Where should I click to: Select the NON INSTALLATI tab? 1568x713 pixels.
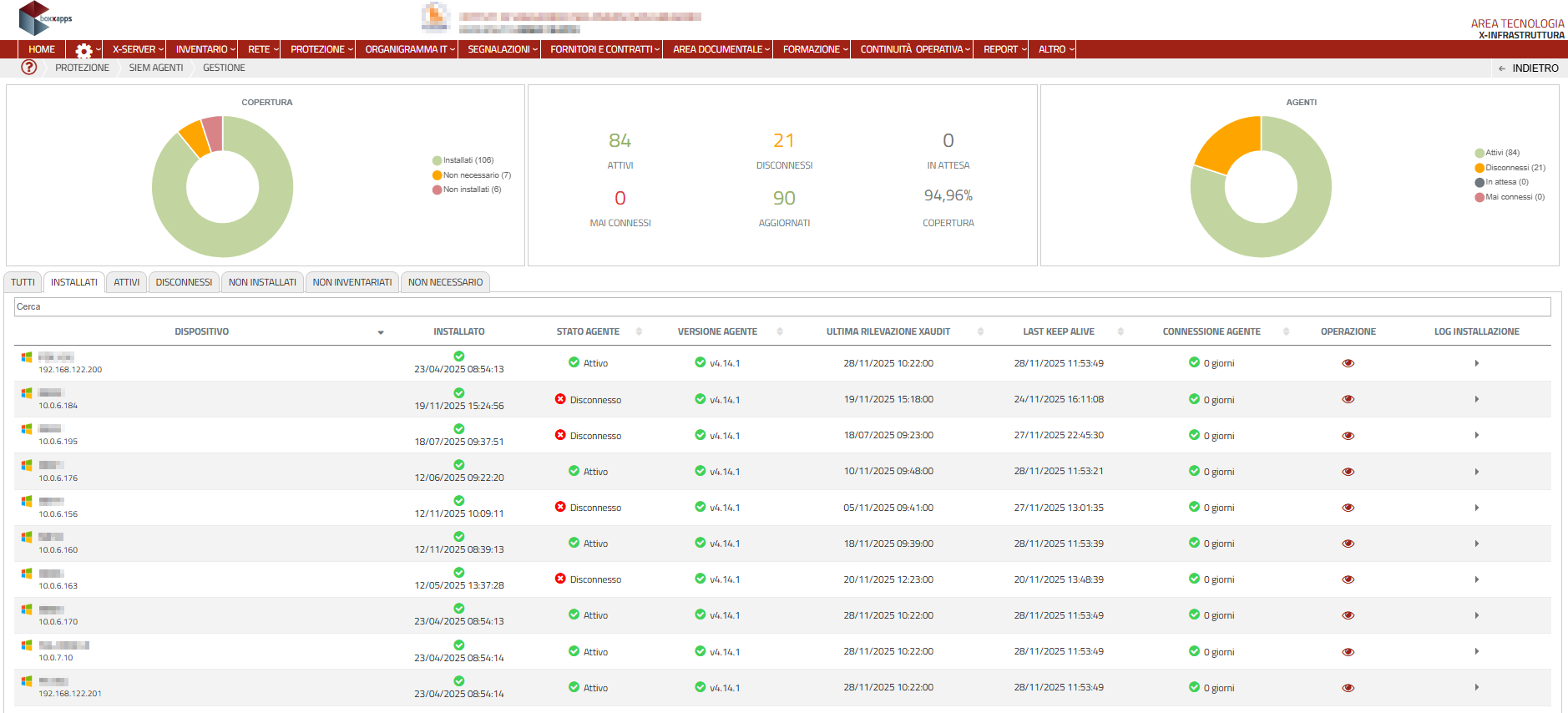tap(262, 282)
